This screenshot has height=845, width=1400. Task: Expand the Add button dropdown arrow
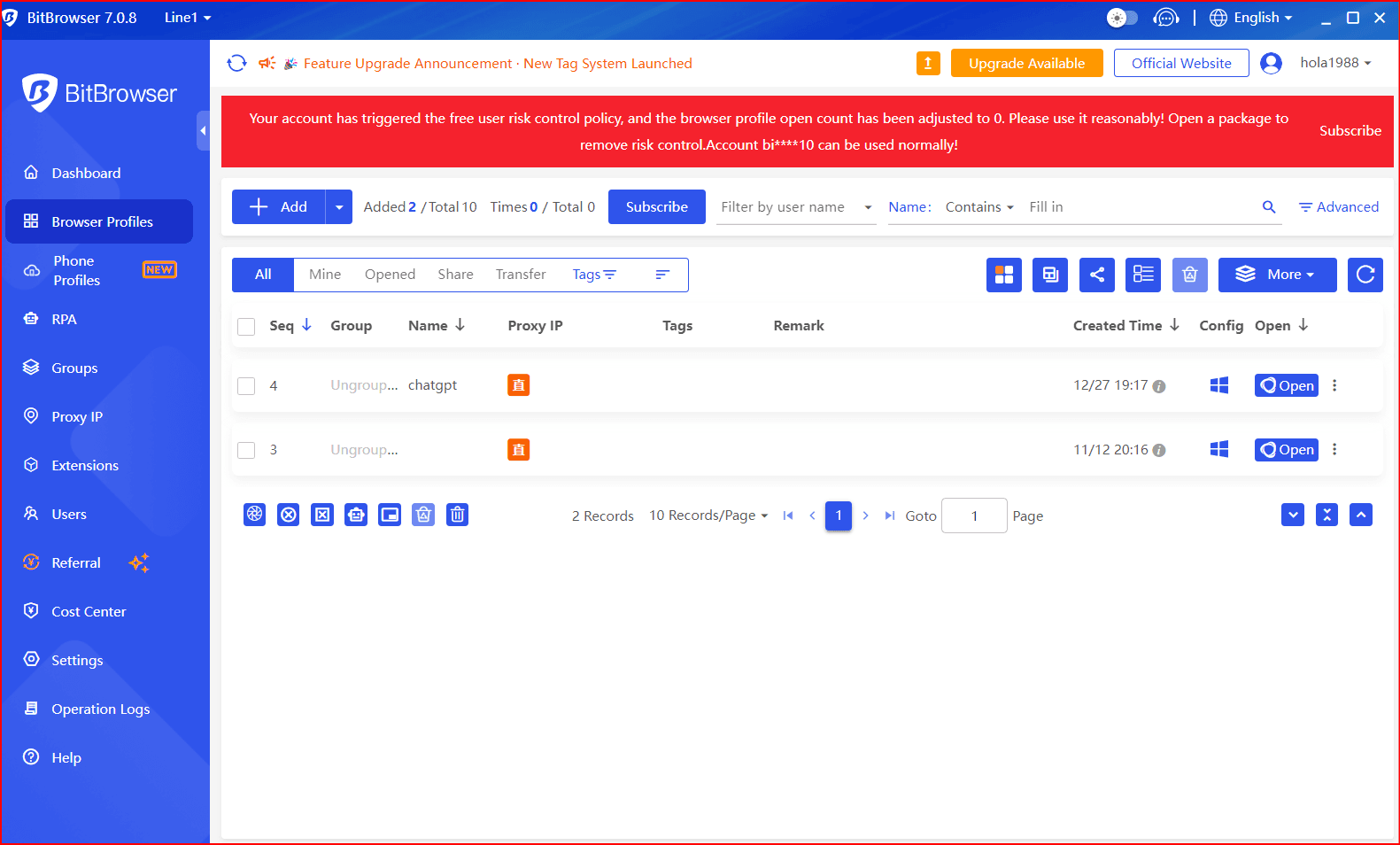point(338,207)
